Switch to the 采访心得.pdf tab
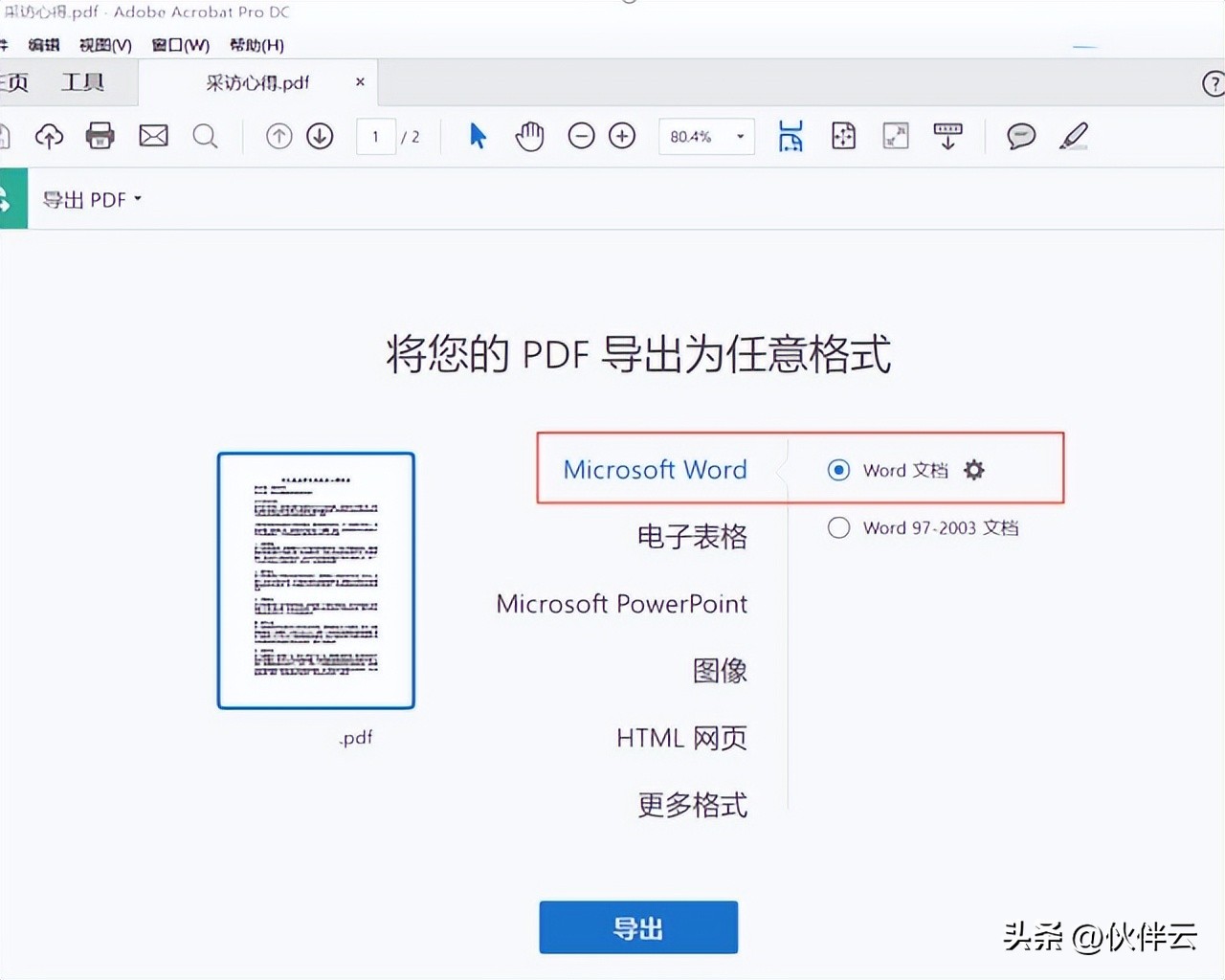 tap(256, 82)
